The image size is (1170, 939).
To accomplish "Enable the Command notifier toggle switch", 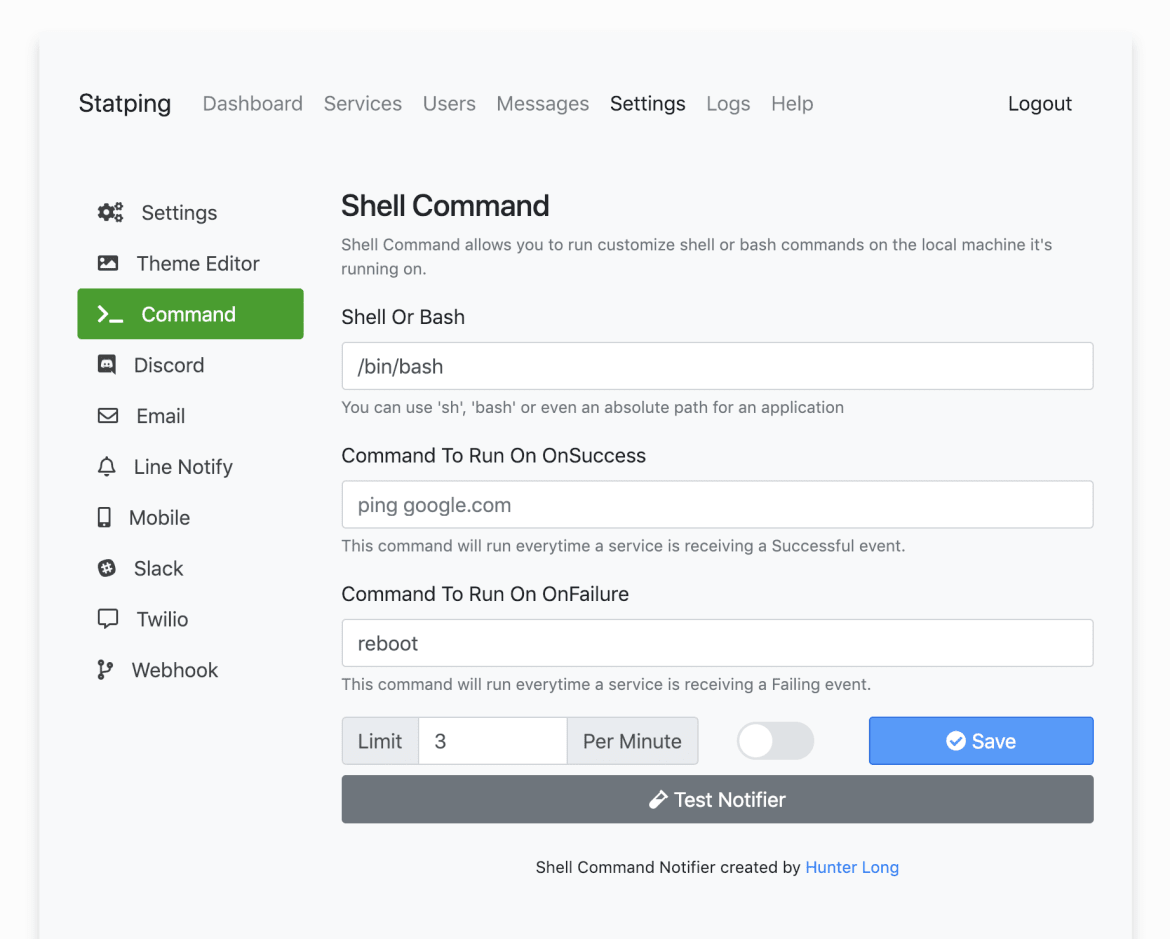I will tap(775, 741).
